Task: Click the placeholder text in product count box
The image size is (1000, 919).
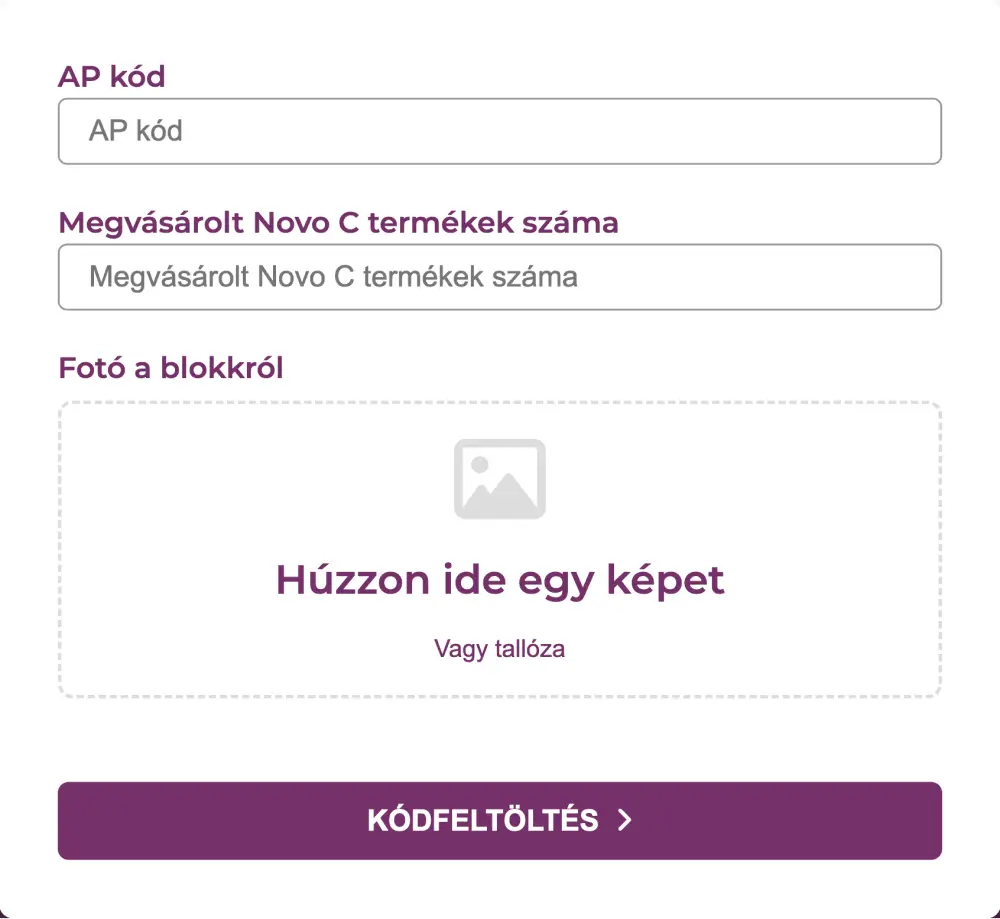Action: pos(333,277)
